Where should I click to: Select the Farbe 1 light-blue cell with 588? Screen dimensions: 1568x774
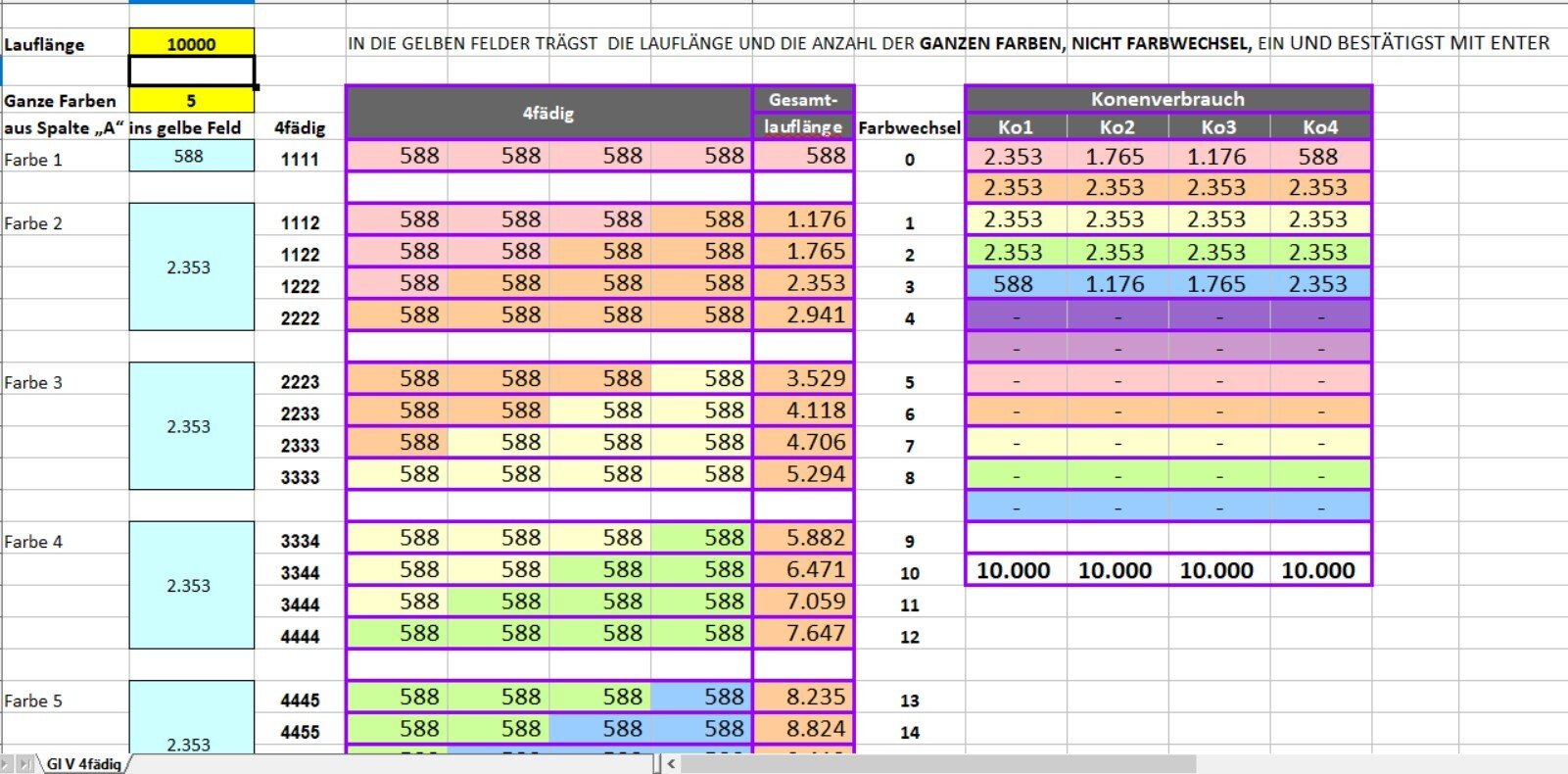point(191,157)
